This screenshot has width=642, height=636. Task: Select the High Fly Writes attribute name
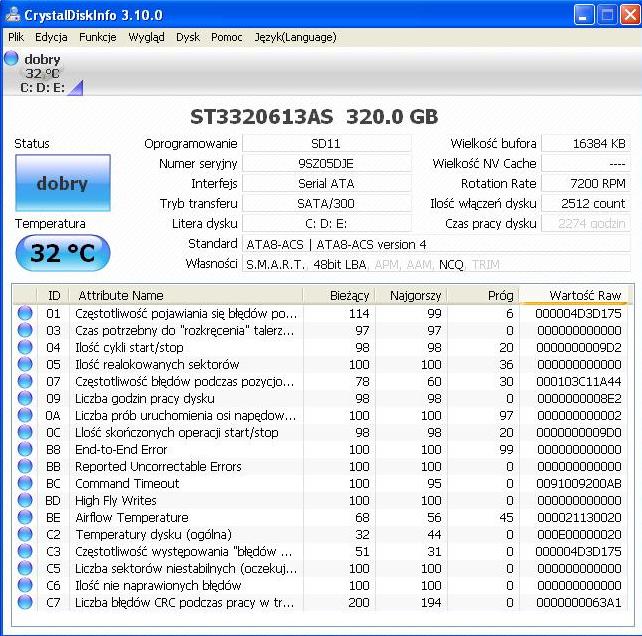click(x=115, y=500)
